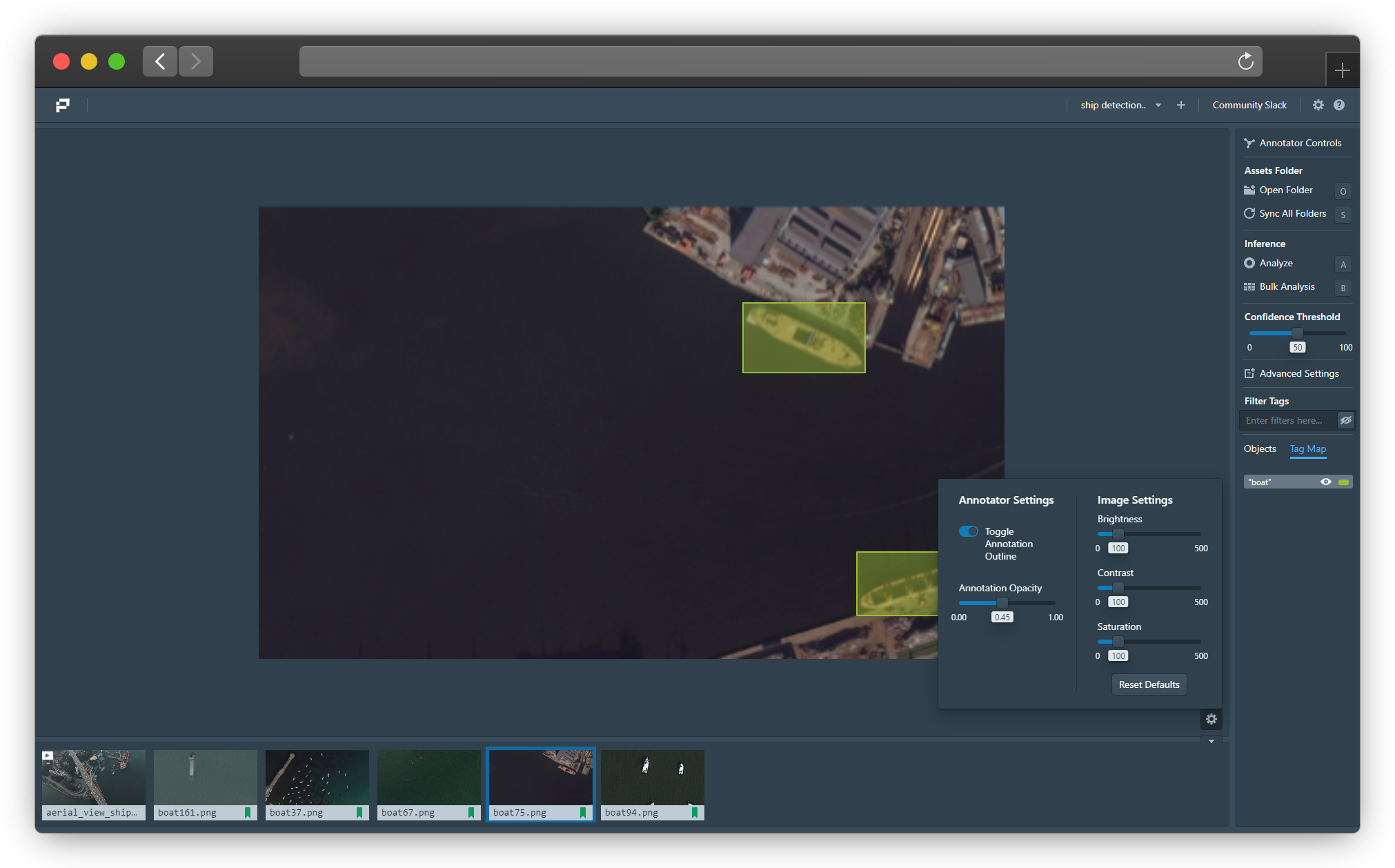This screenshot has height=868, width=1395.
Task: Open the ship detection project dropdown
Action: click(1120, 105)
